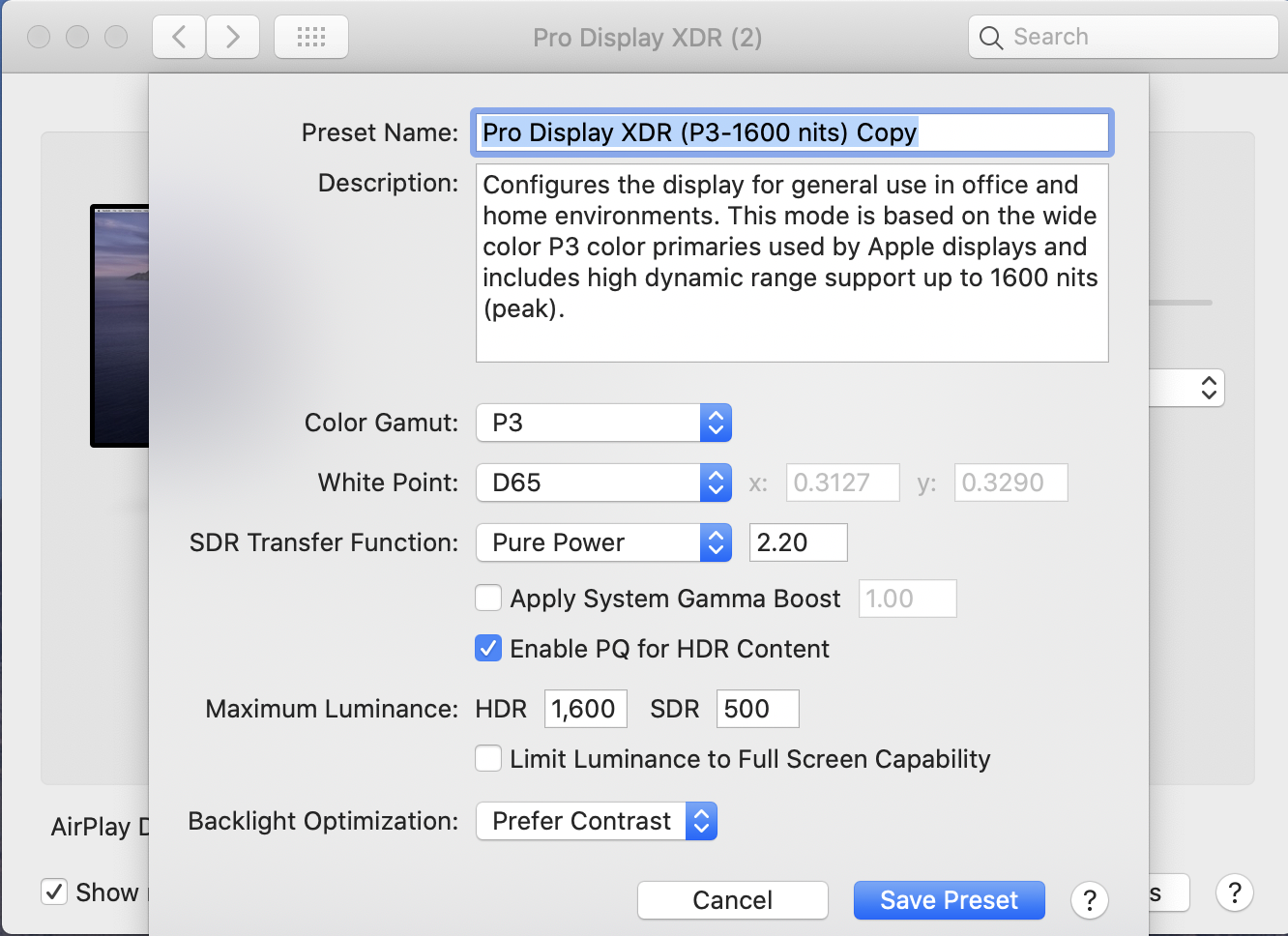The width and height of the screenshot is (1288, 936).
Task: Check Limit Luminance to Full Screen Capability
Action: point(488,759)
